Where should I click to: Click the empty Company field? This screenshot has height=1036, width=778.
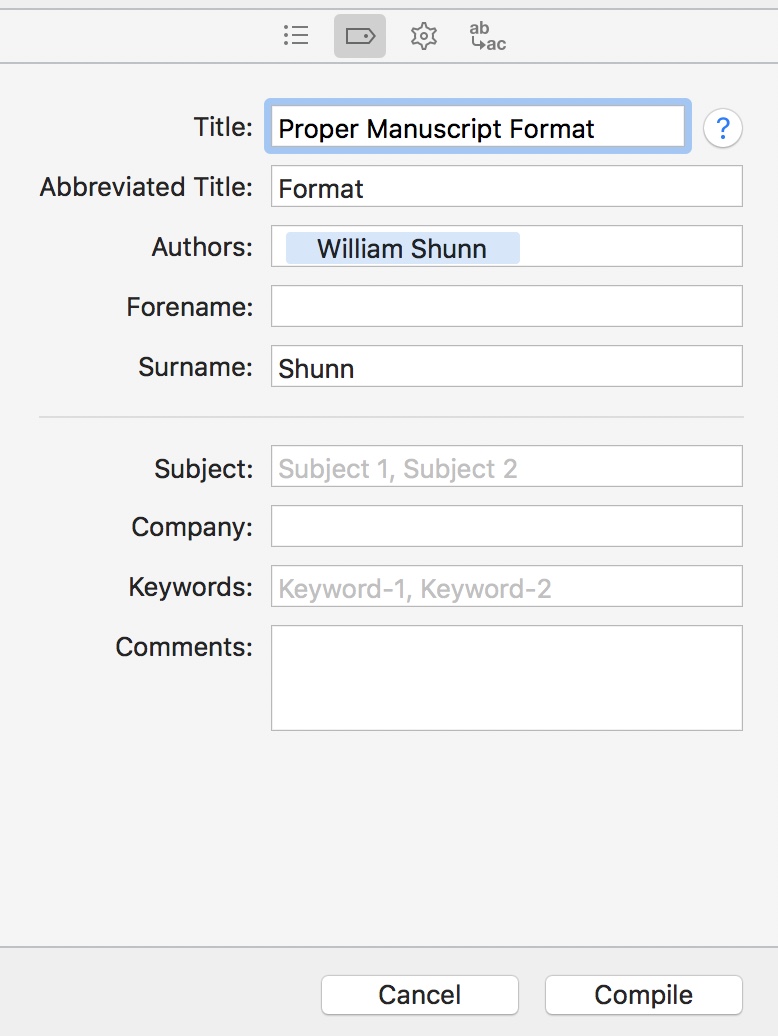tap(507, 526)
